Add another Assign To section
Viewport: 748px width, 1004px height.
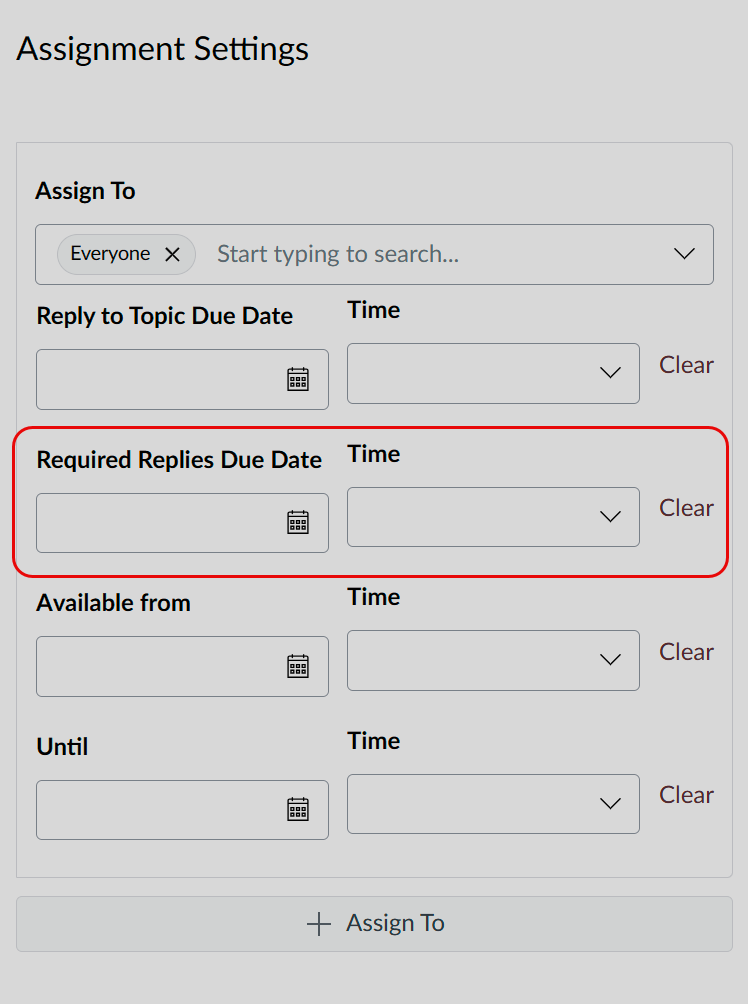click(374, 924)
